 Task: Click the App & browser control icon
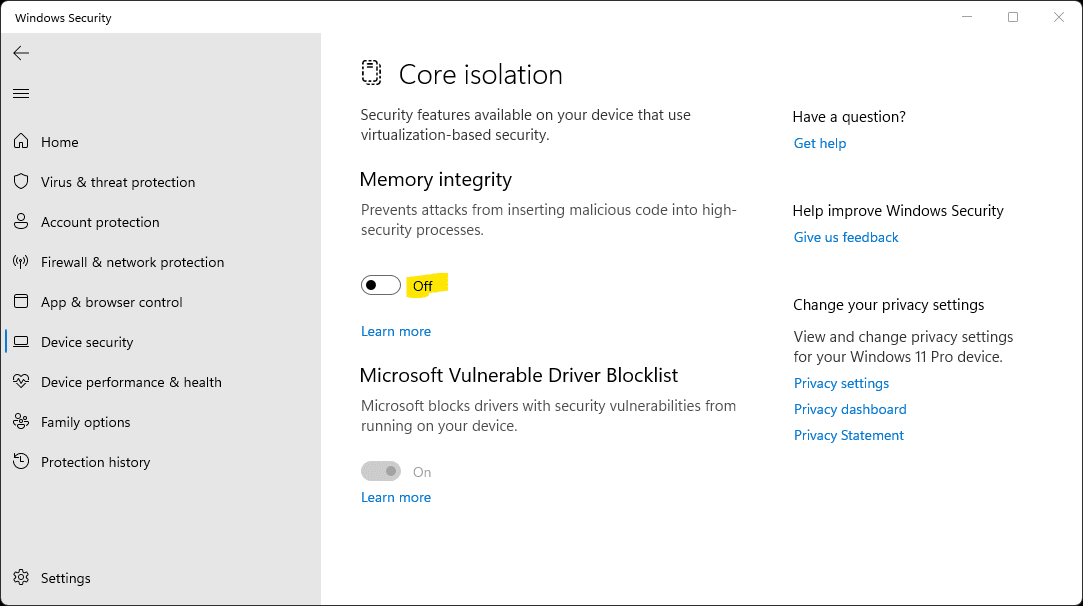20,302
